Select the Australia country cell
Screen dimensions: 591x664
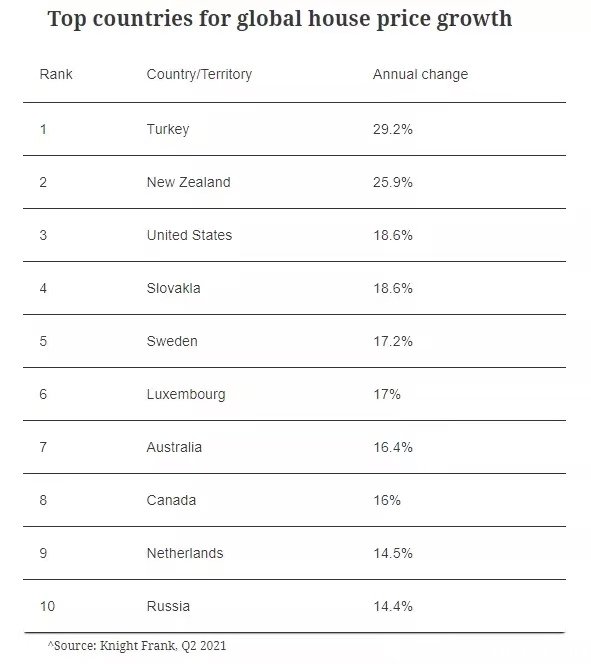[174, 447]
